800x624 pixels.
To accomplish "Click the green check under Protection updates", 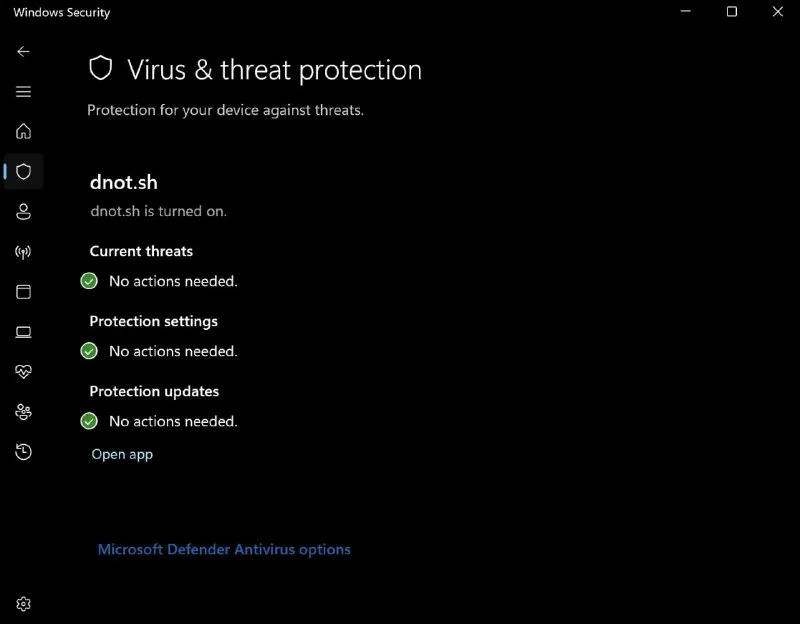I will 89,421.
